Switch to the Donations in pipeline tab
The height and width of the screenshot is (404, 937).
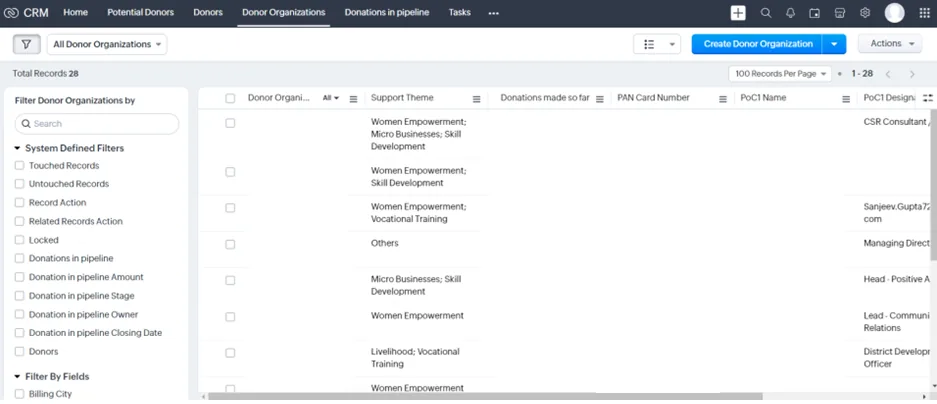point(387,13)
